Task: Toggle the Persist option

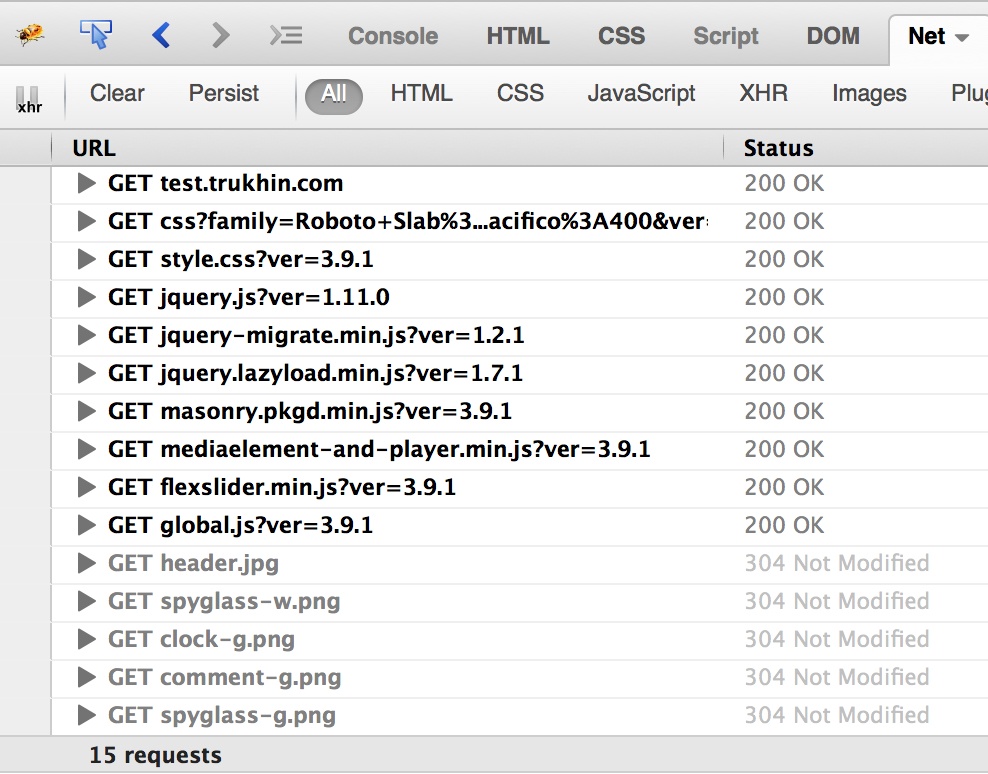Action: (x=224, y=94)
